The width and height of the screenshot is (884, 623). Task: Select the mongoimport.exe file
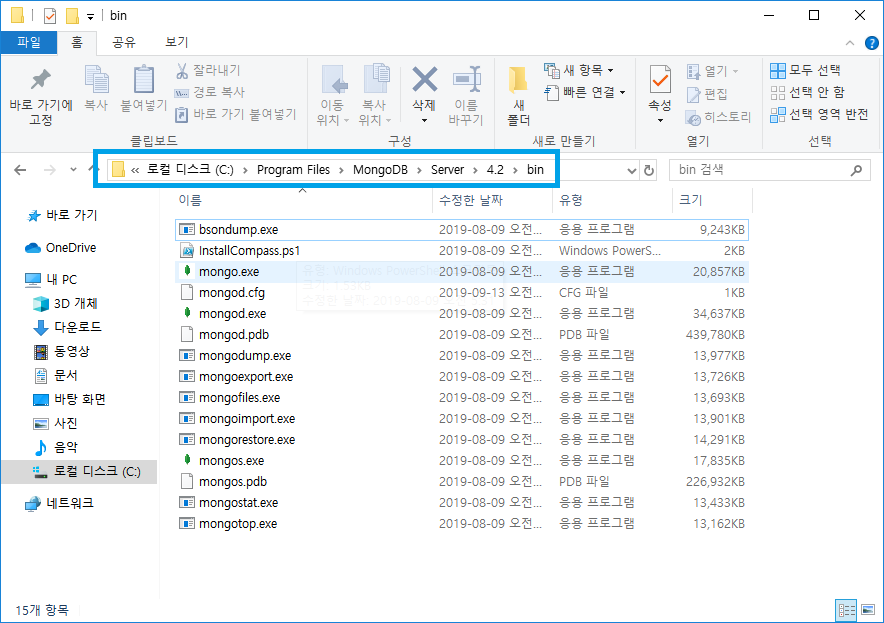click(462, 418)
